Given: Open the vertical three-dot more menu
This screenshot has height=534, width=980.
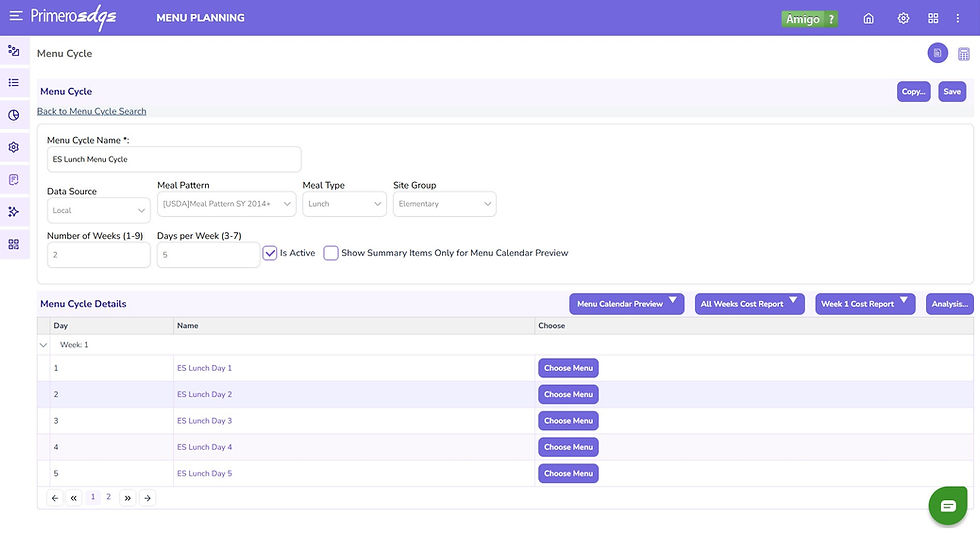Looking at the screenshot, I should [958, 18].
